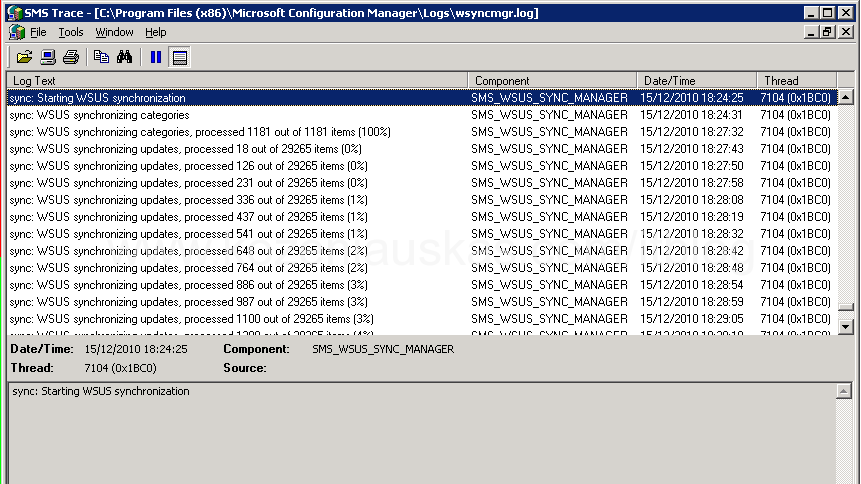
Task: Select row 'processed 987 out of 29265 items'
Action: [422, 302]
